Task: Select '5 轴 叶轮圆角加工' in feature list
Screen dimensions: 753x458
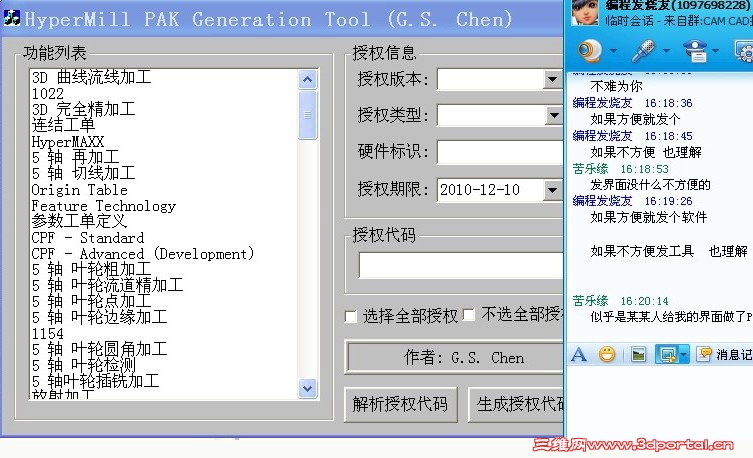Action: (x=99, y=350)
